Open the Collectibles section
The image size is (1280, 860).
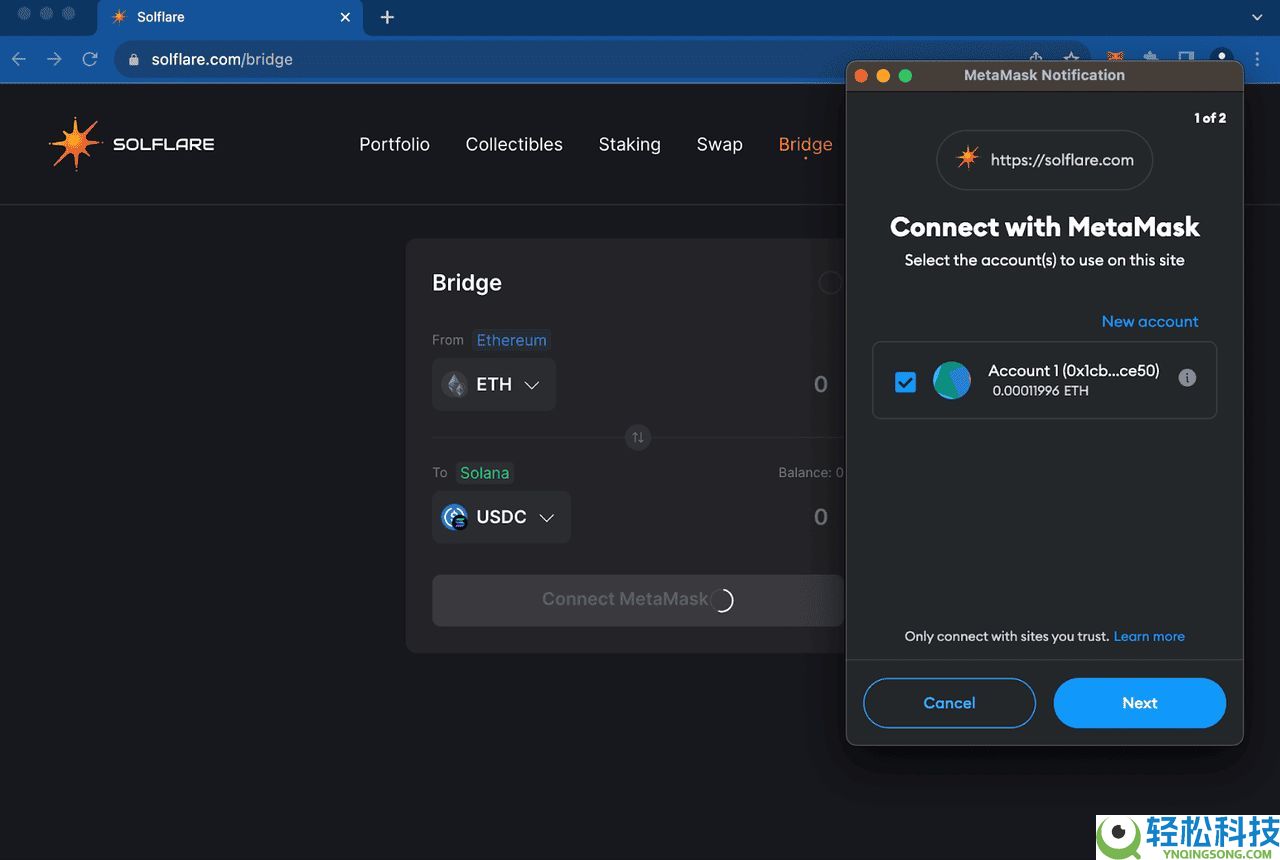(514, 144)
